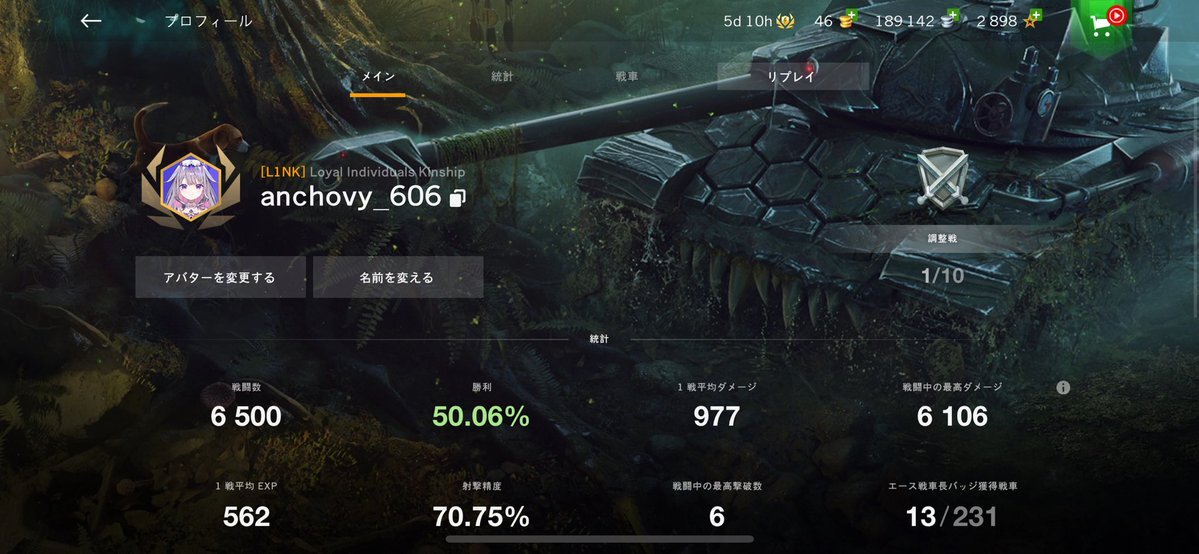Screen dimensions: 1199x554
Task: Copy the anchovy_606 player name icon
Action: [457, 198]
